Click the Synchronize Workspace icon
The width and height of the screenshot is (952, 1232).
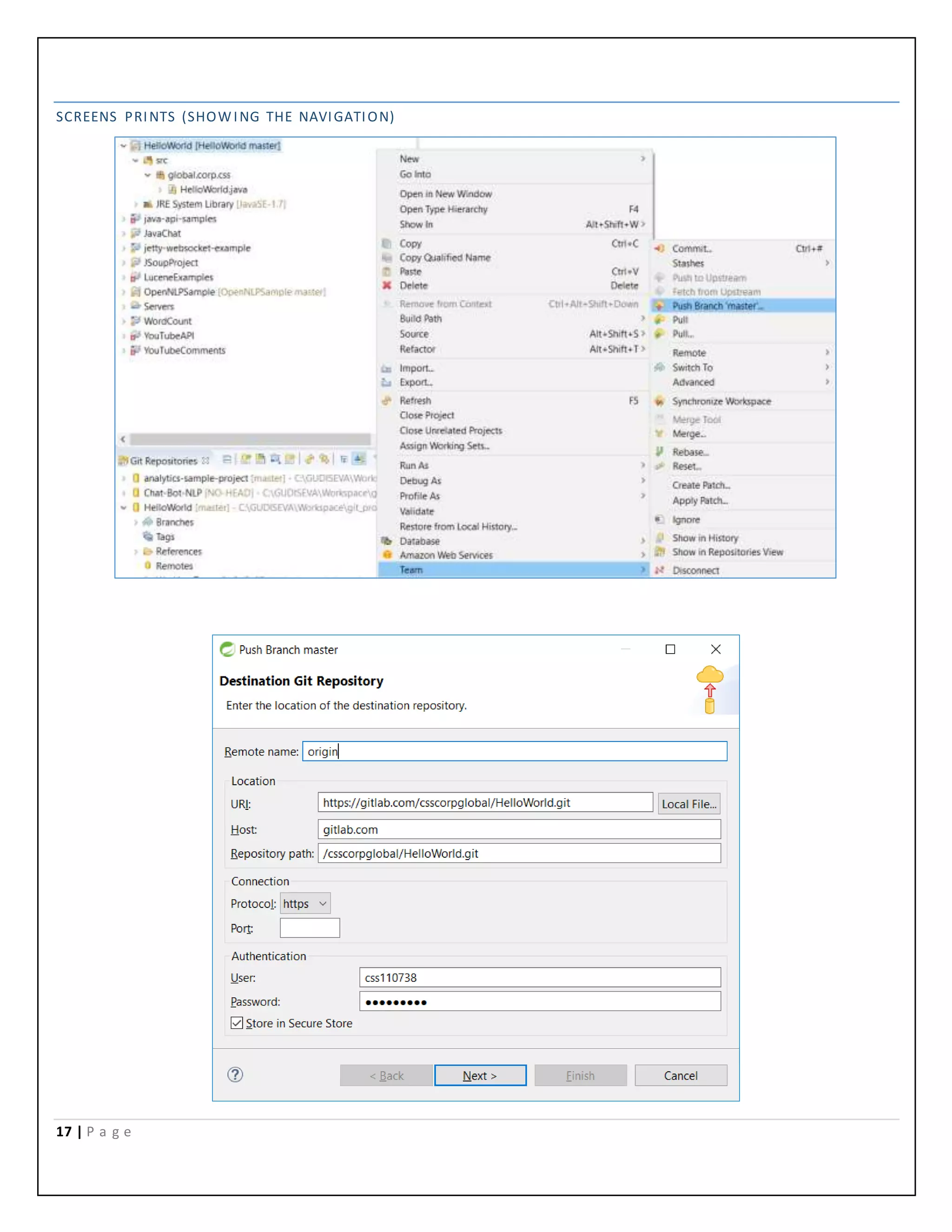(x=659, y=401)
